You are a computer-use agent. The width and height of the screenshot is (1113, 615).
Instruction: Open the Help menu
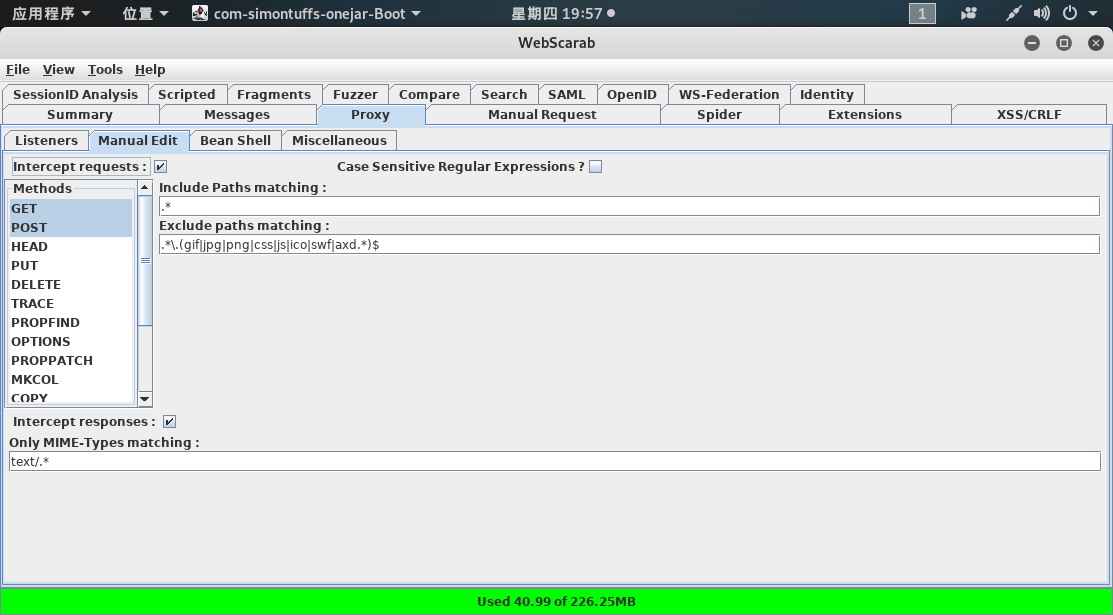[x=150, y=70]
